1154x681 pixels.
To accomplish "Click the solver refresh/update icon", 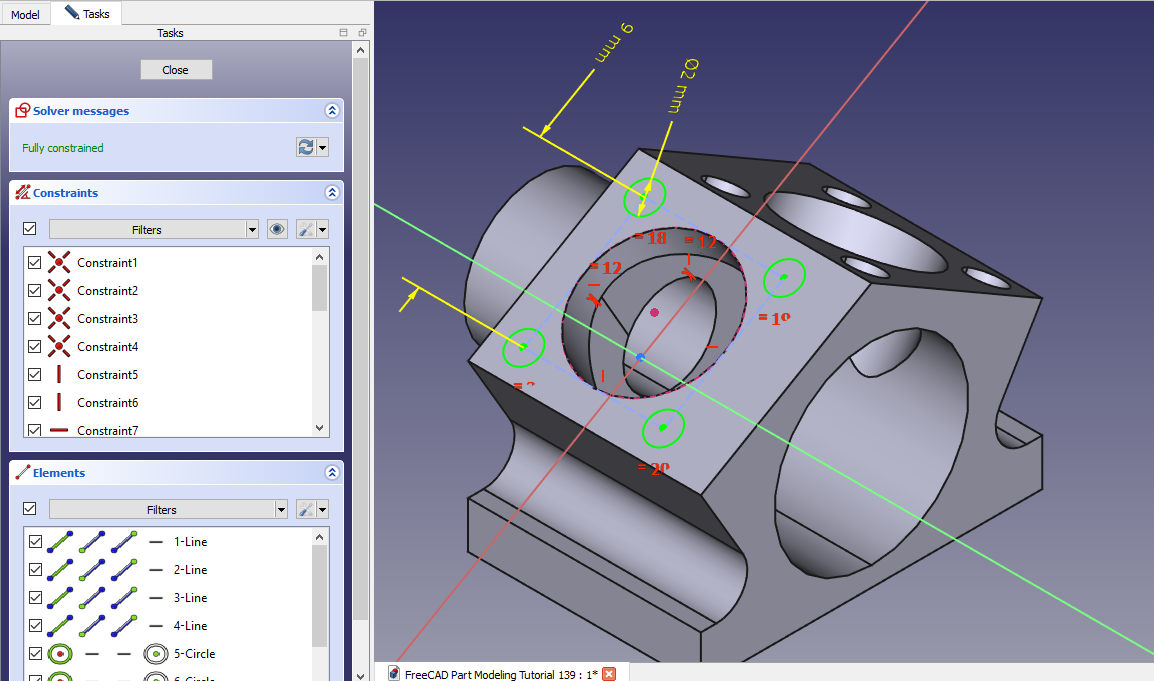I will coord(306,147).
